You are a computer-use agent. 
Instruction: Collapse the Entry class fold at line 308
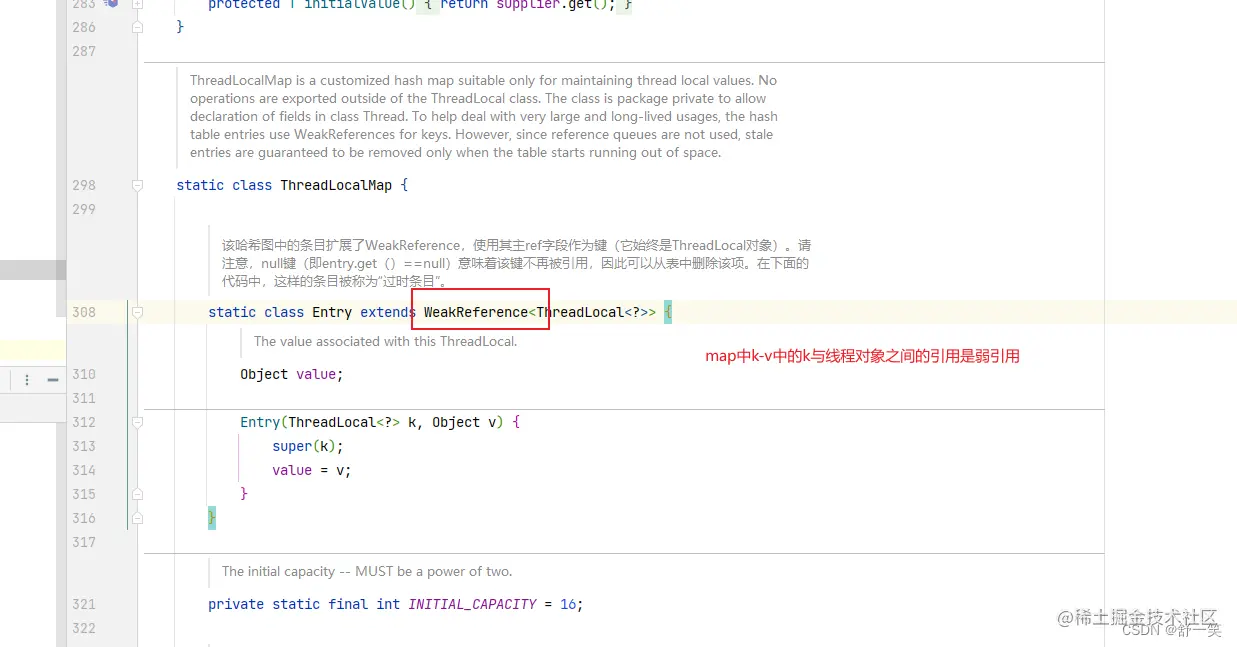[138, 312]
